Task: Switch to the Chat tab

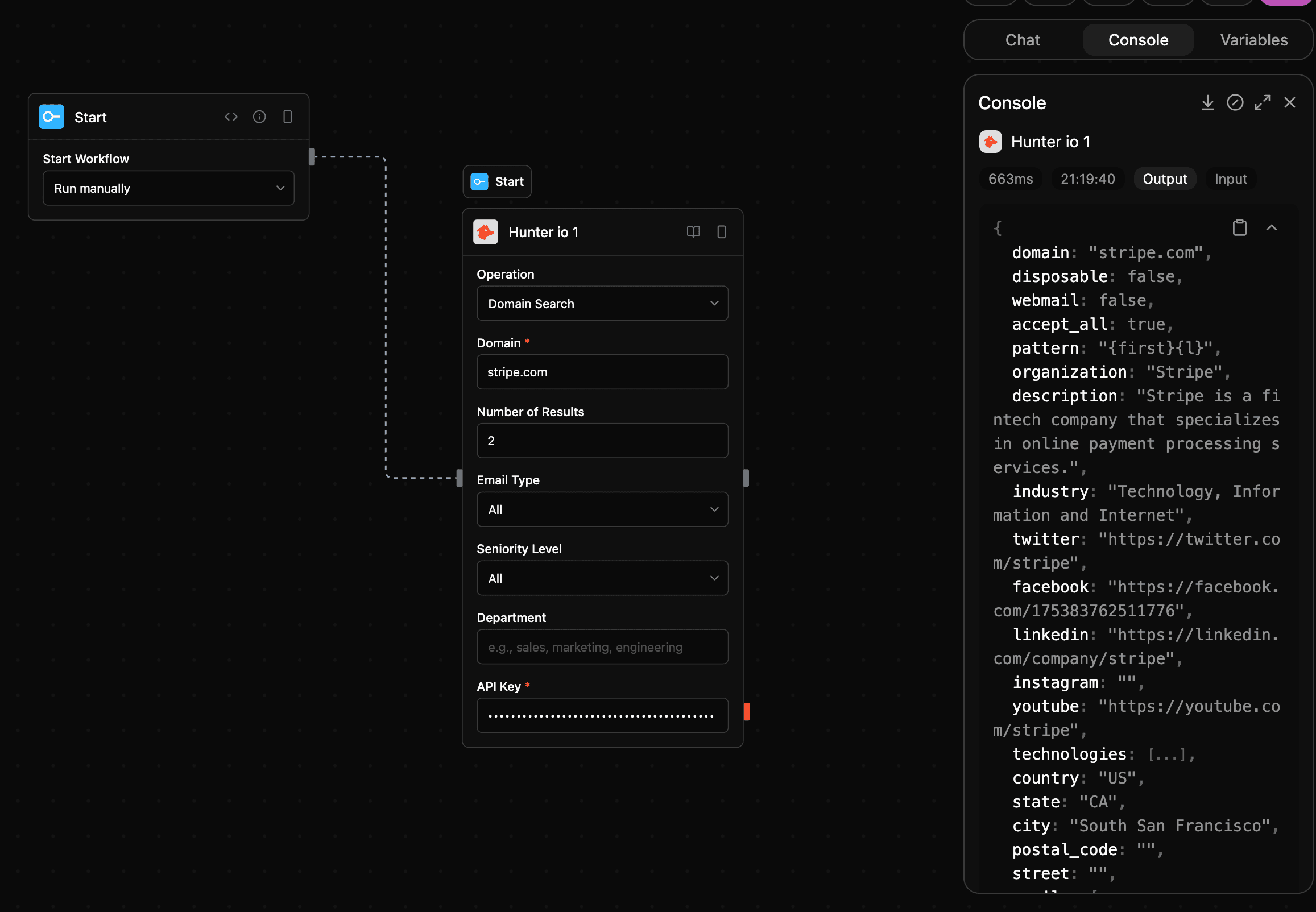Action: [1023, 39]
